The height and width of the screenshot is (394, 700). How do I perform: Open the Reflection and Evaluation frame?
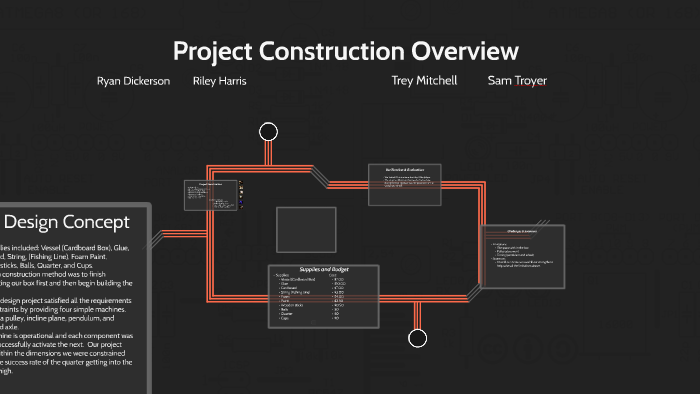point(404,185)
